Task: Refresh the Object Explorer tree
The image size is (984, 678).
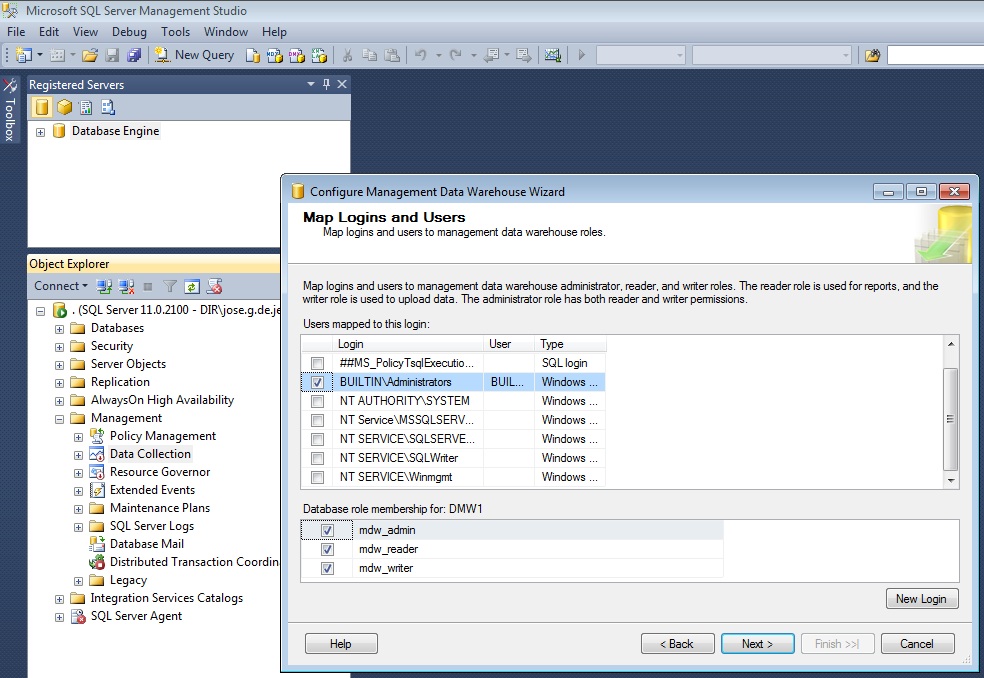Action: [x=191, y=287]
